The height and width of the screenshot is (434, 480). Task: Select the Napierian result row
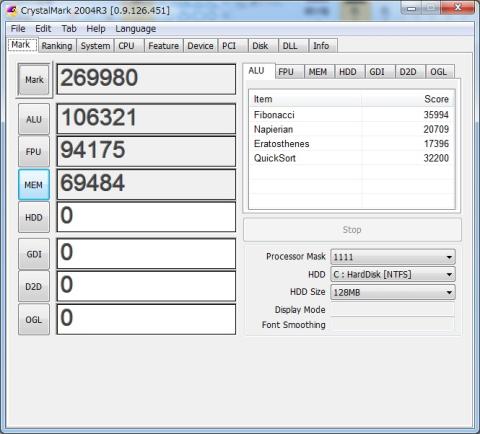pos(352,129)
